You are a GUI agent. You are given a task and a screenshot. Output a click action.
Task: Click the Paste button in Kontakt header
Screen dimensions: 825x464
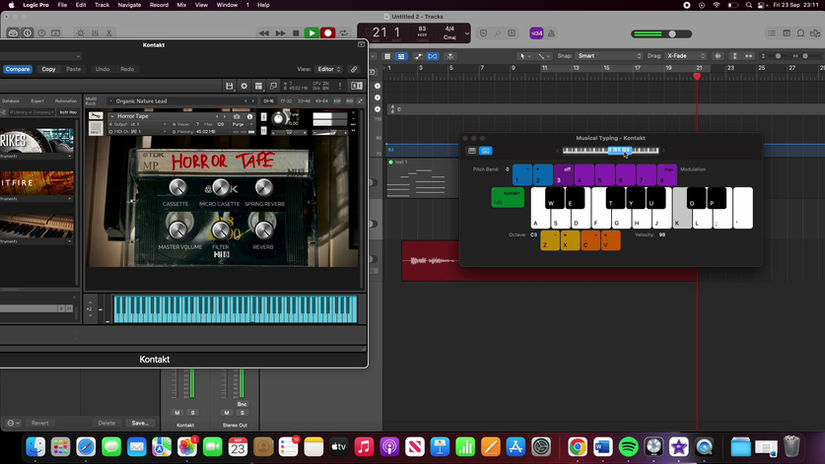pyautogui.click(x=74, y=69)
